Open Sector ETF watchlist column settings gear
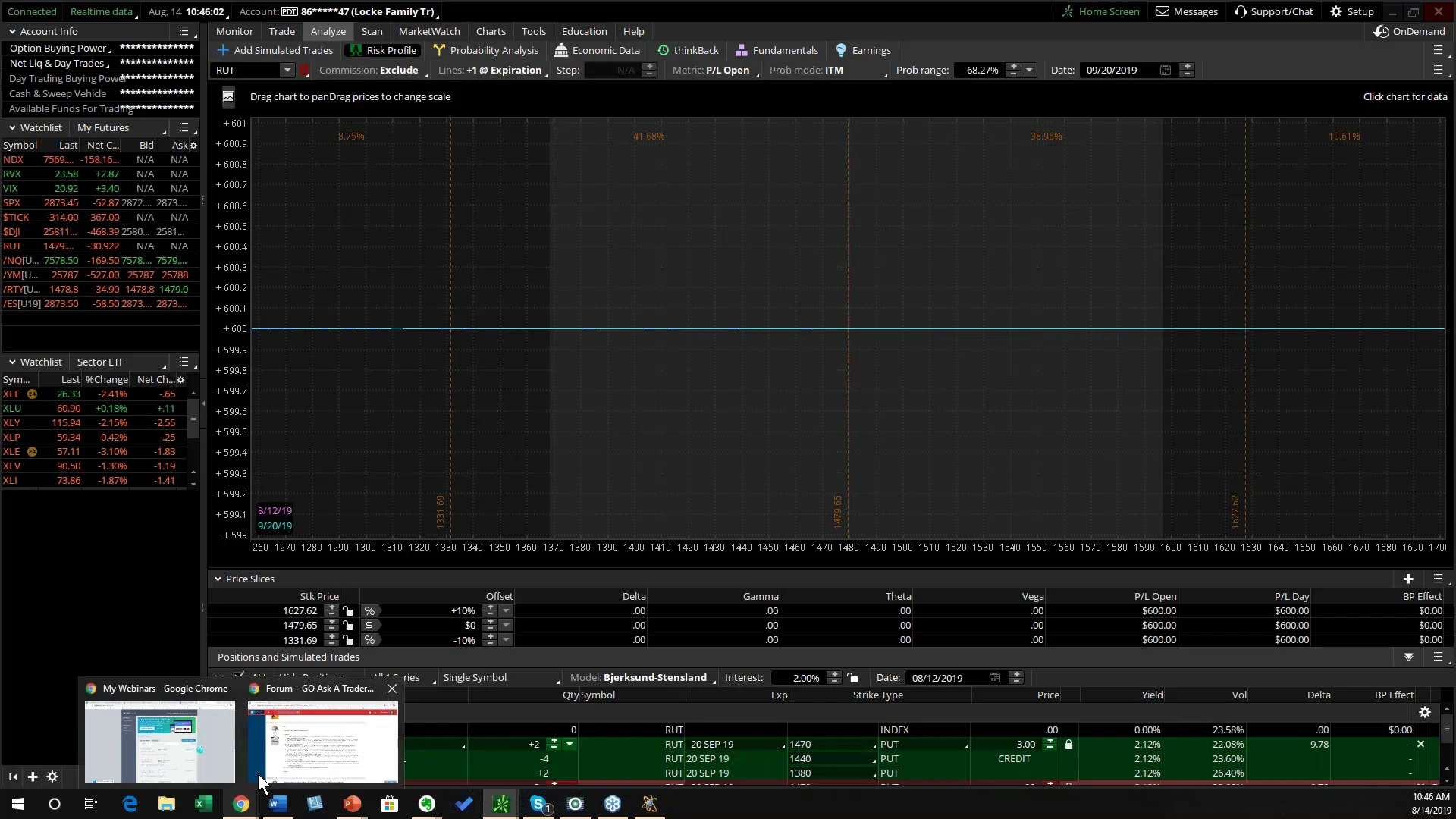 [x=180, y=379]
